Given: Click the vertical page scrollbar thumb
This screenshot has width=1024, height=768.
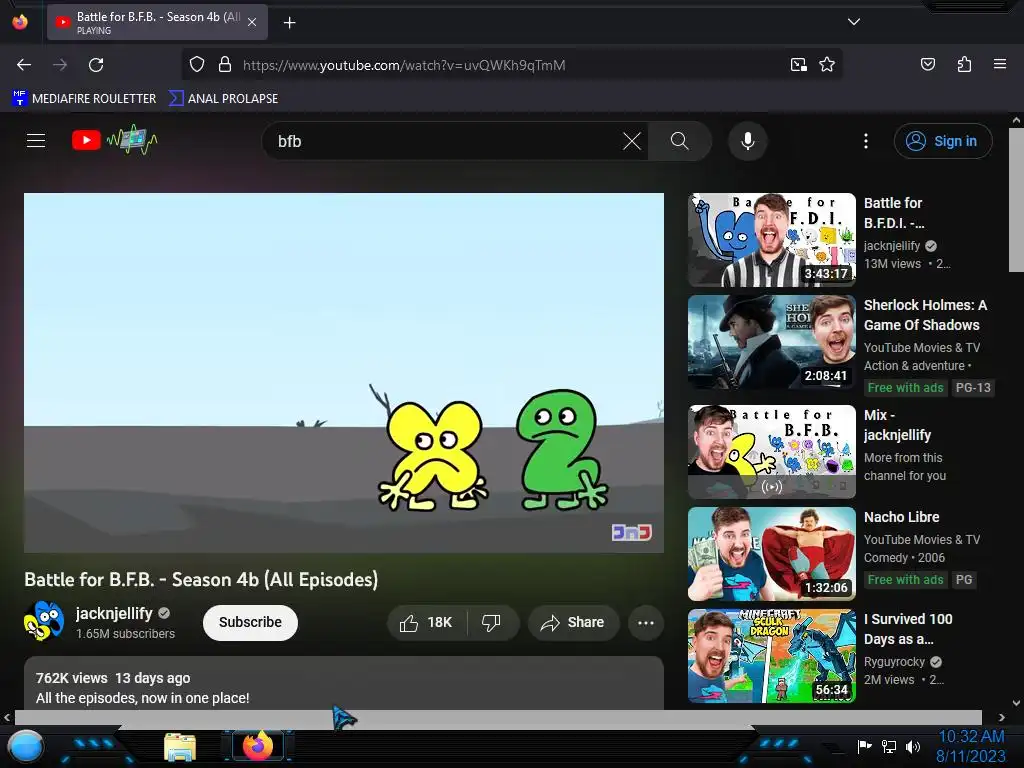Looking at the screenshot, I should (x=1016, y=200).
